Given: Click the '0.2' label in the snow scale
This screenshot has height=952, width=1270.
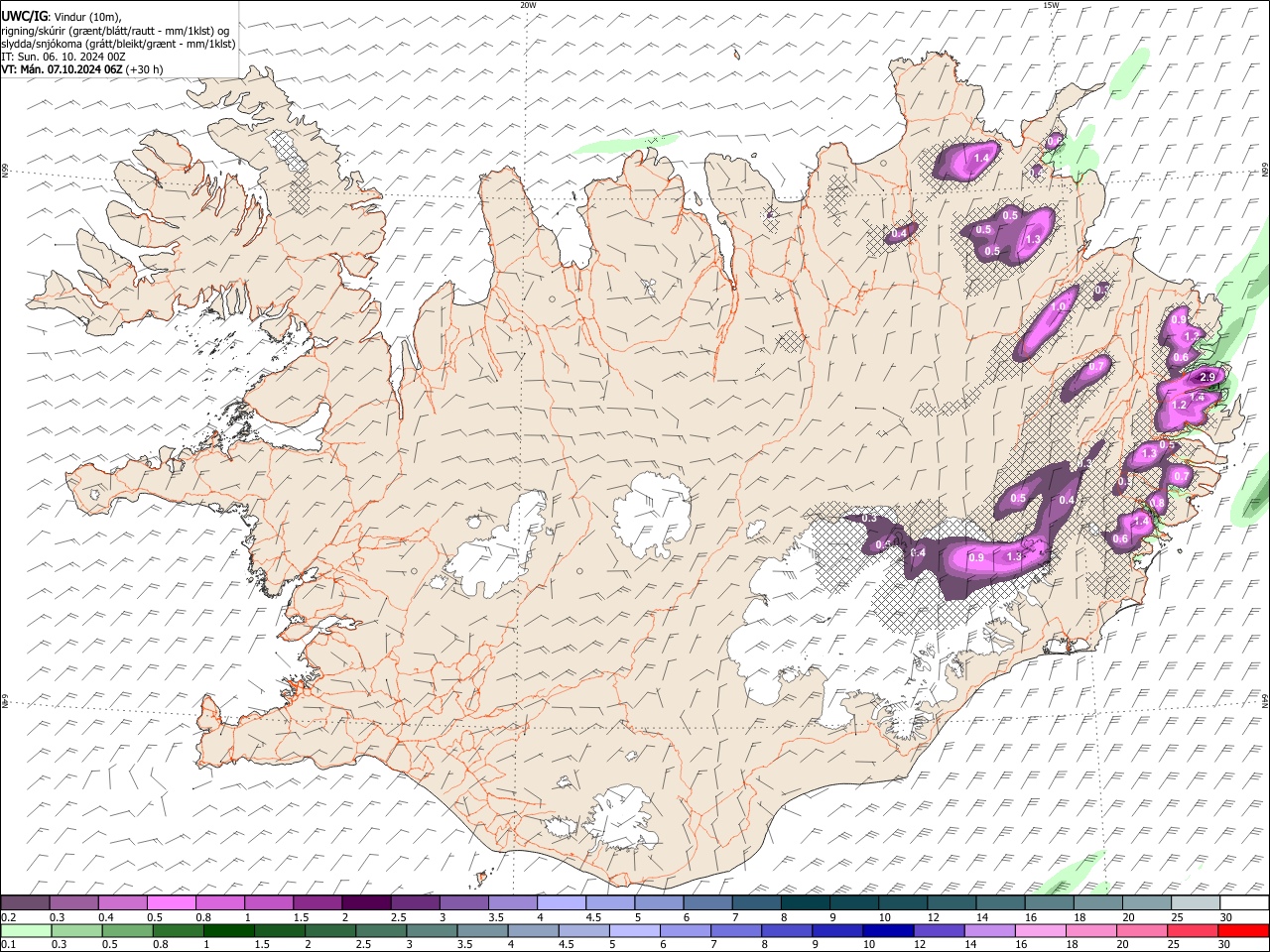Looking at the screenshot, I should [9, 917].
